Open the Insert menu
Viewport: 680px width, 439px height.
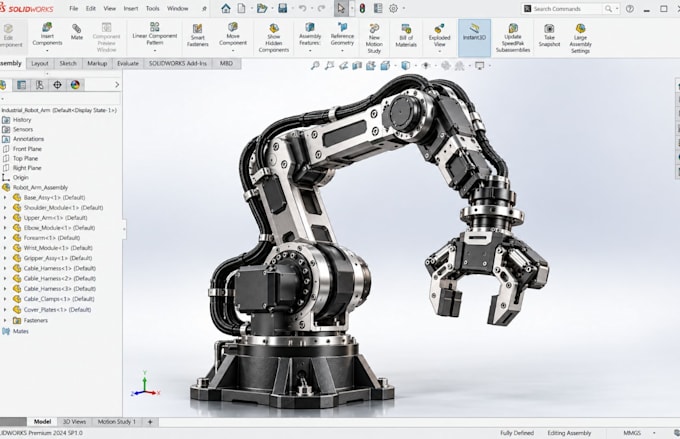(131, 8)
